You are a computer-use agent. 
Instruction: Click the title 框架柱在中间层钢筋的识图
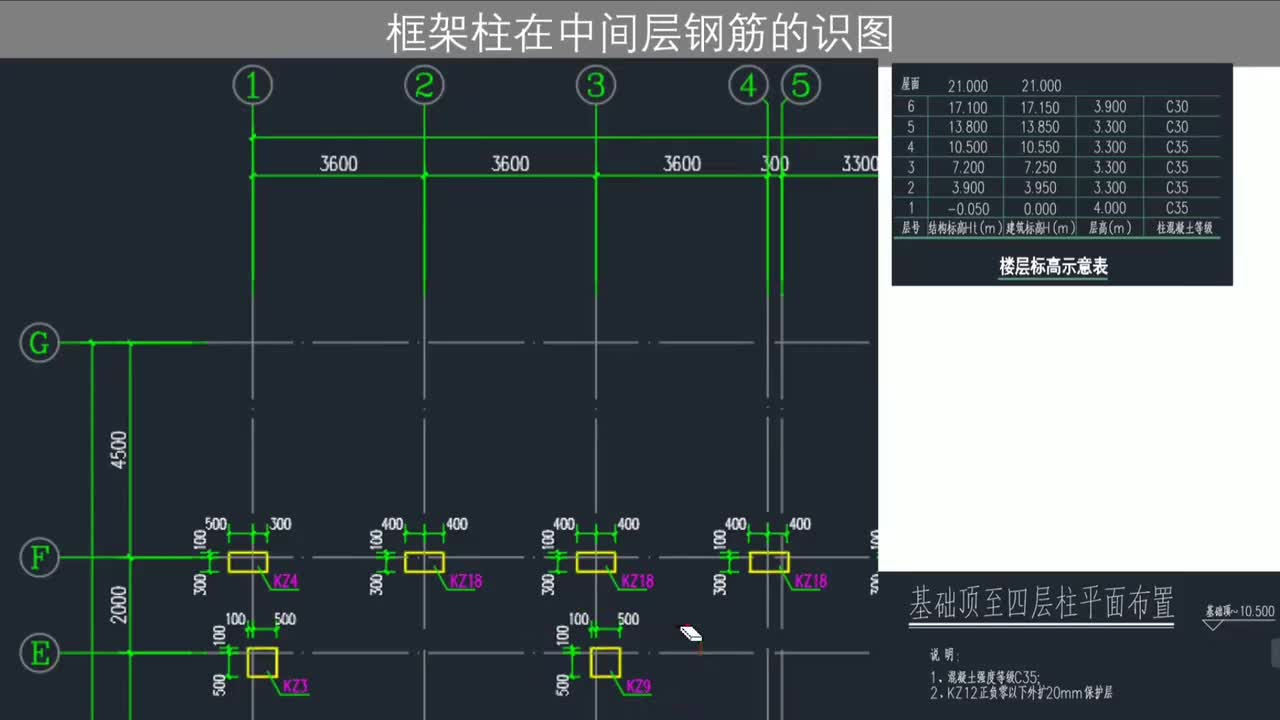(640, 35)
